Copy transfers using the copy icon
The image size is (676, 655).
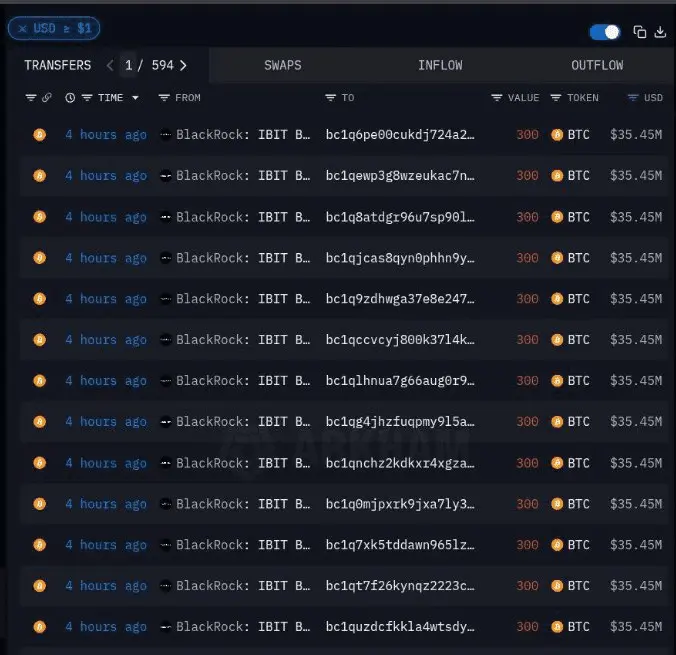pyautogui.click(x=639, y=32)
